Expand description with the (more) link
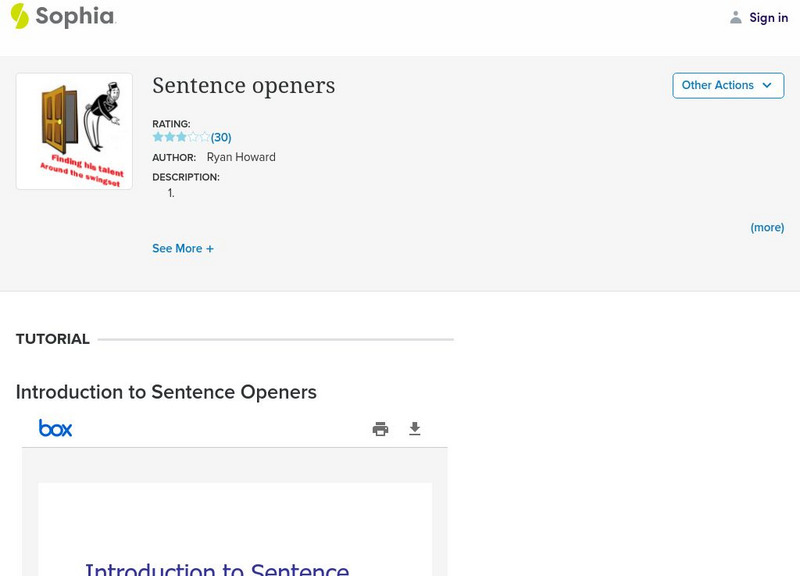 pos(767,227)
